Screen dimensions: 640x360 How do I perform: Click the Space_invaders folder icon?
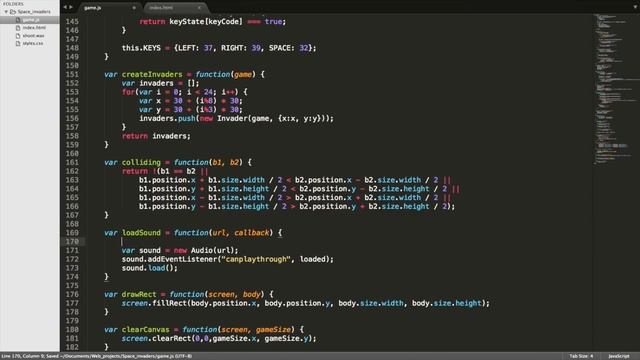pos(13,12)
